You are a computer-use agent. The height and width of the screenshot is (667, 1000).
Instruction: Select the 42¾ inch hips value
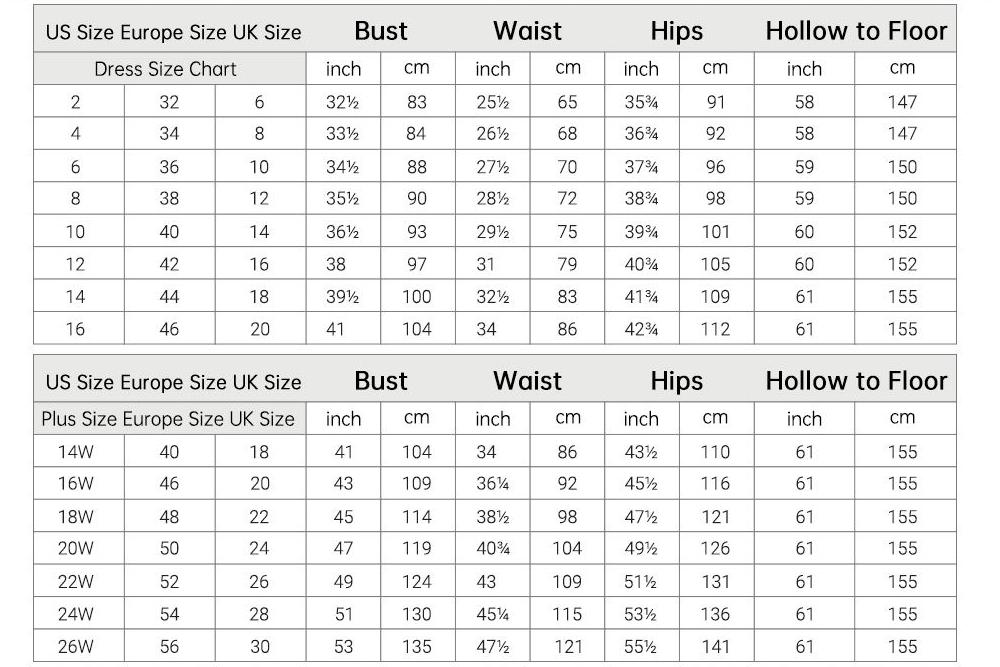click(x=641, y=329)
